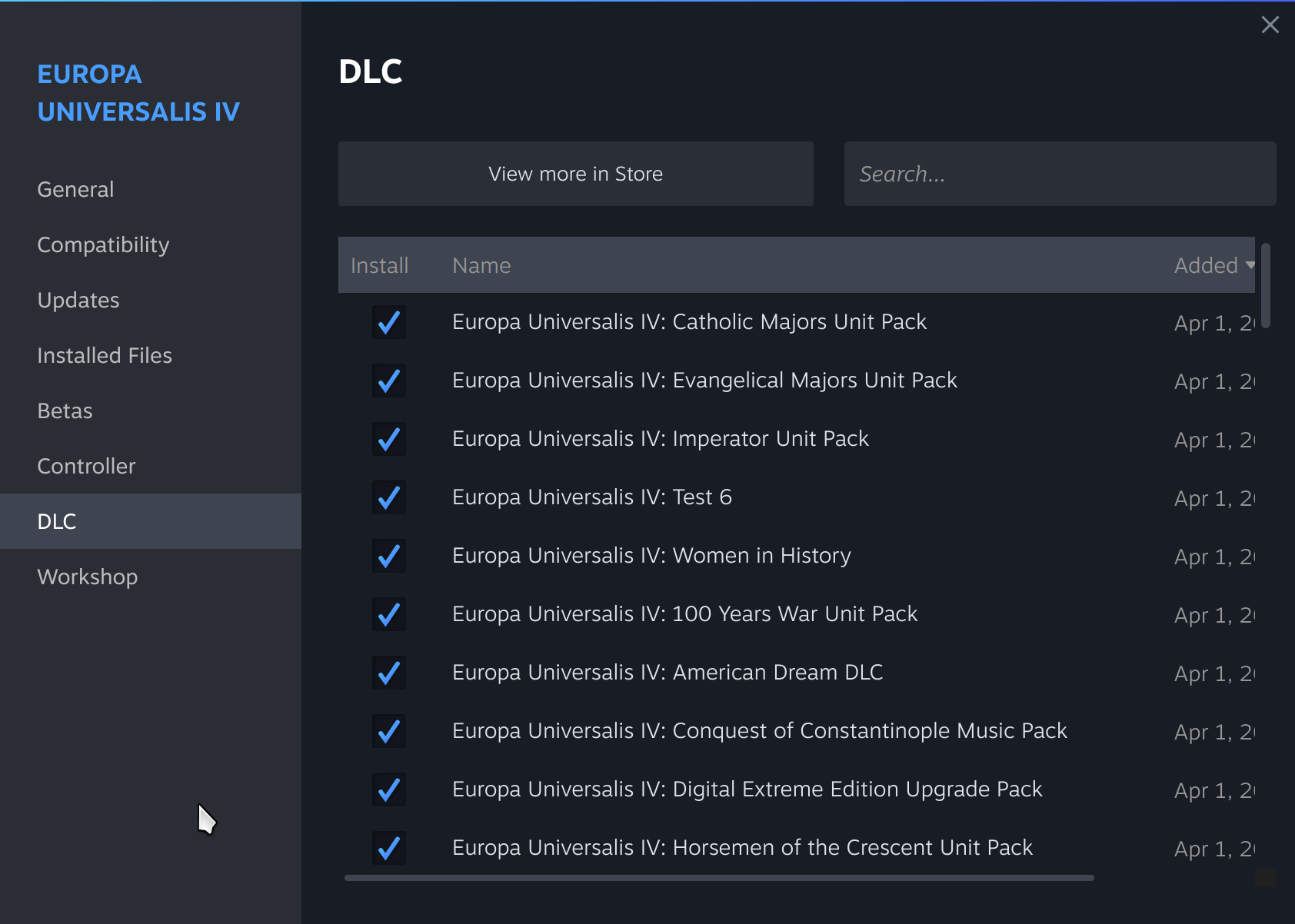Close the properties window with X
This screenshot has width=1295, height=924.
1270,25
